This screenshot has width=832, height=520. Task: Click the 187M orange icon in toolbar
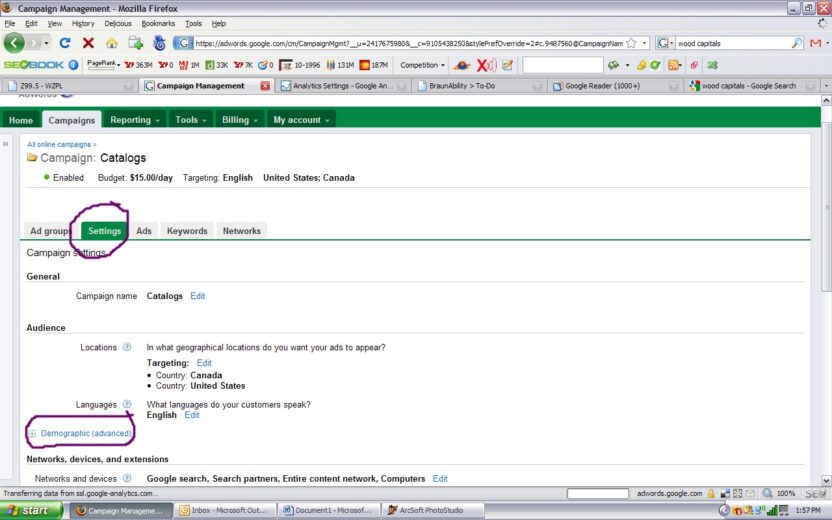pyautogui.click(x=374, y=65)
